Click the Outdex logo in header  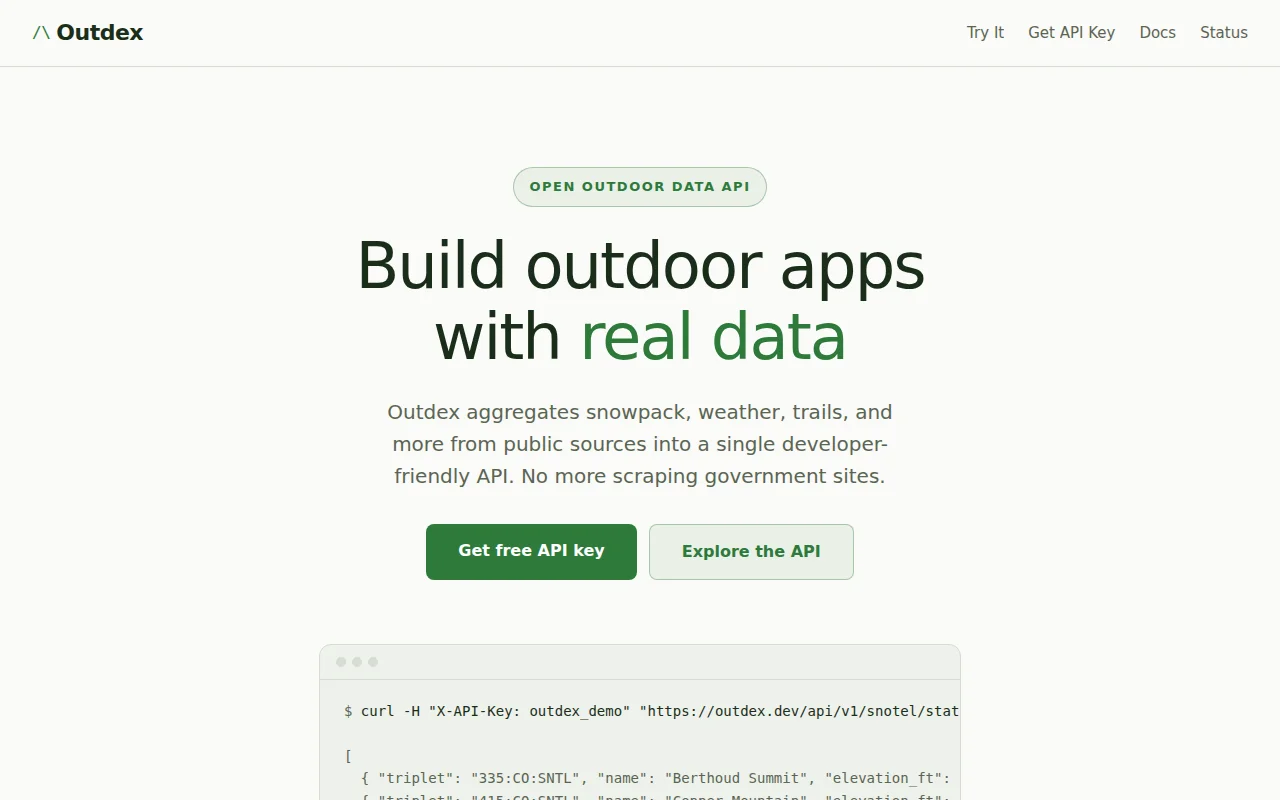pos(88,33)
